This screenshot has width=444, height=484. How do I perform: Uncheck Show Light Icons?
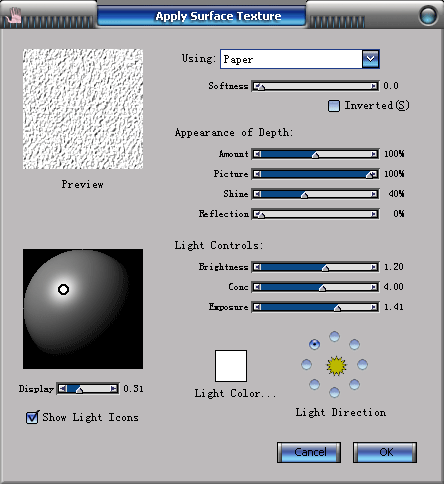[32, 417]
